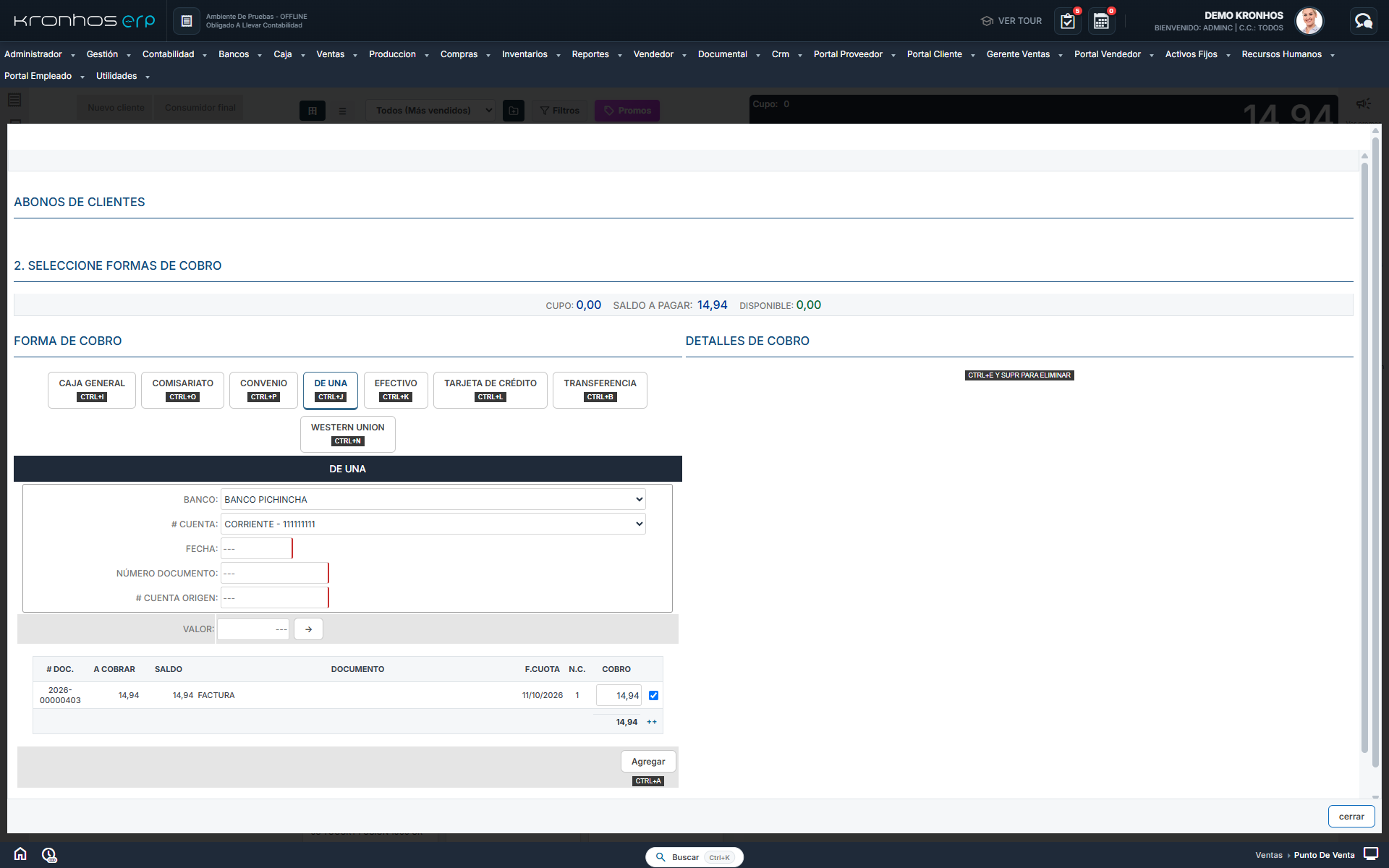Open the history clock icon in bottom bar
This screenshot has width=1389, height=868.
(x=49, y=854)
